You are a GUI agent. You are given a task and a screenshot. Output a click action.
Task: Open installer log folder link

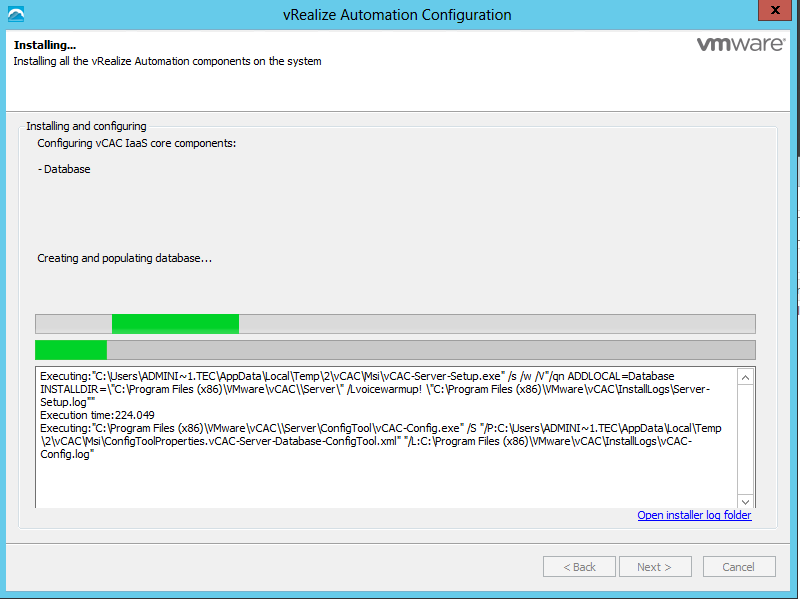pyautogui.click(x=694, y=515)
